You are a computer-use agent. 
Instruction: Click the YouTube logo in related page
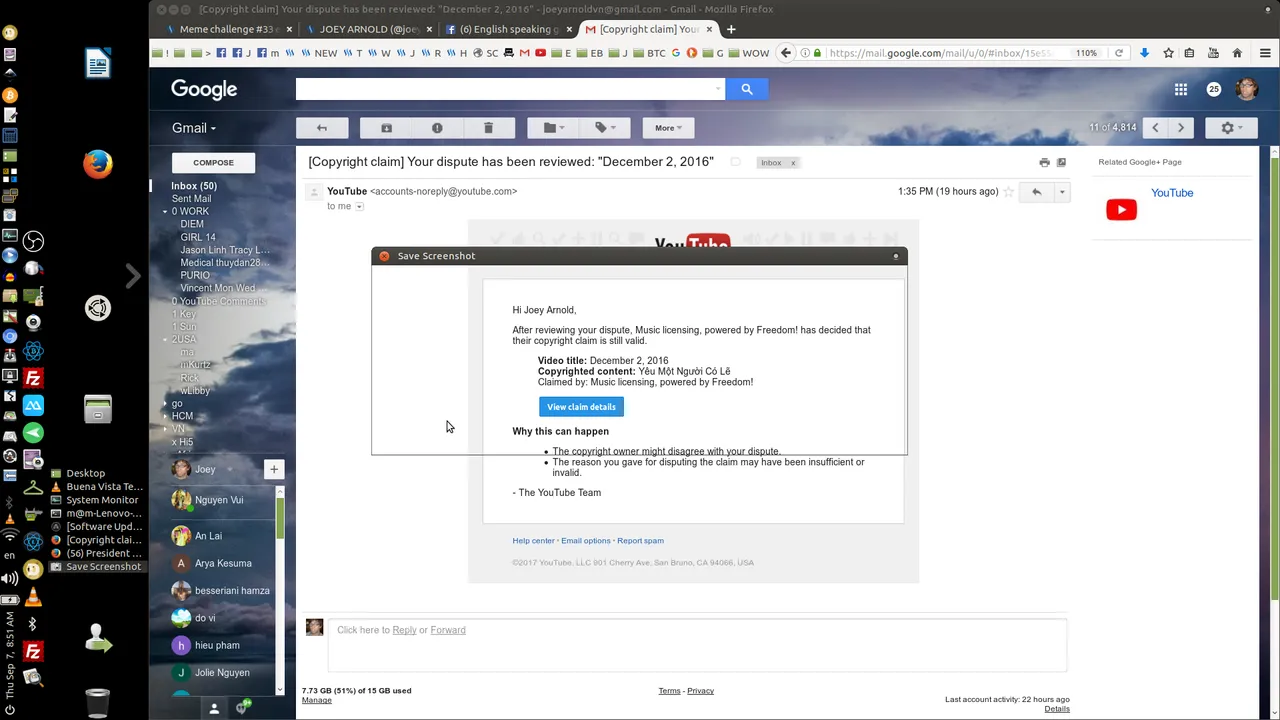point(1121,210)
